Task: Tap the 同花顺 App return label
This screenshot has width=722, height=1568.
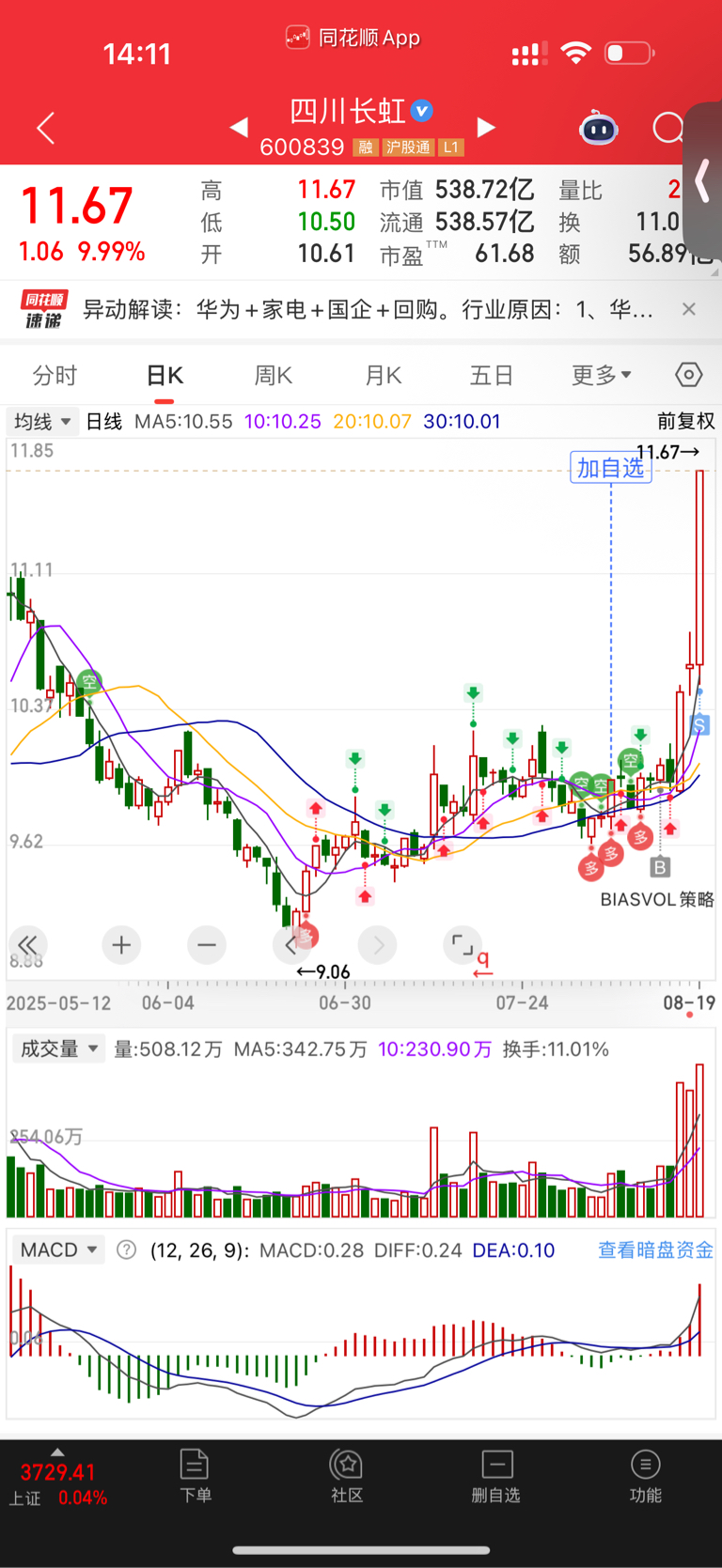Action: (353, 38)
